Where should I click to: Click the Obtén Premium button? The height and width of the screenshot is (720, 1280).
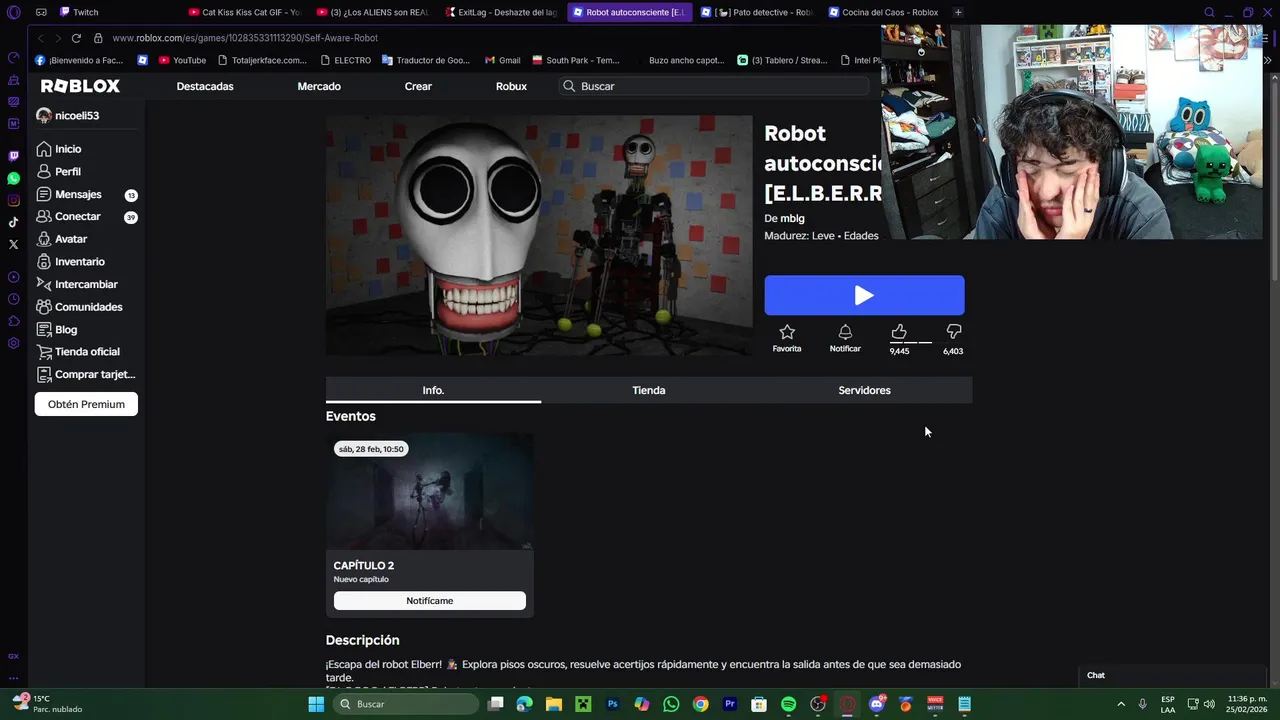tap(86, 404)
